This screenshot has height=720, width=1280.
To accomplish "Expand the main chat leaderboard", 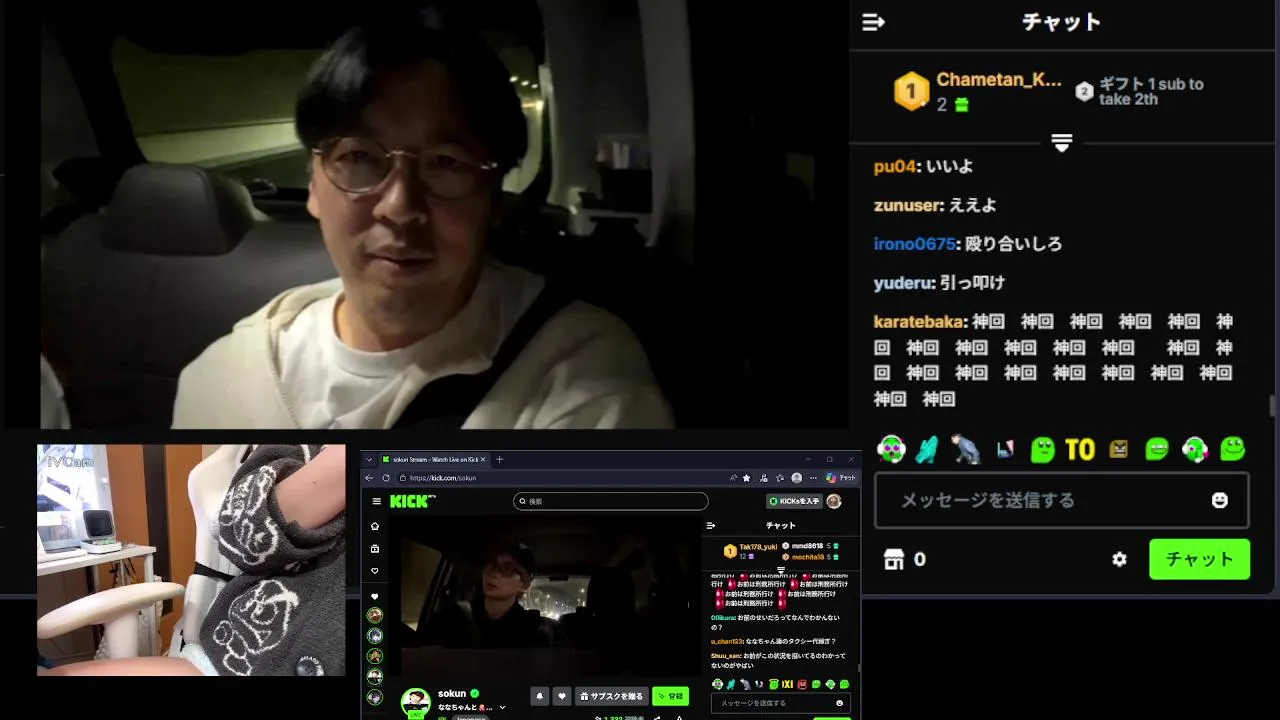I will pyautogui.click(x=1062, y=143).
